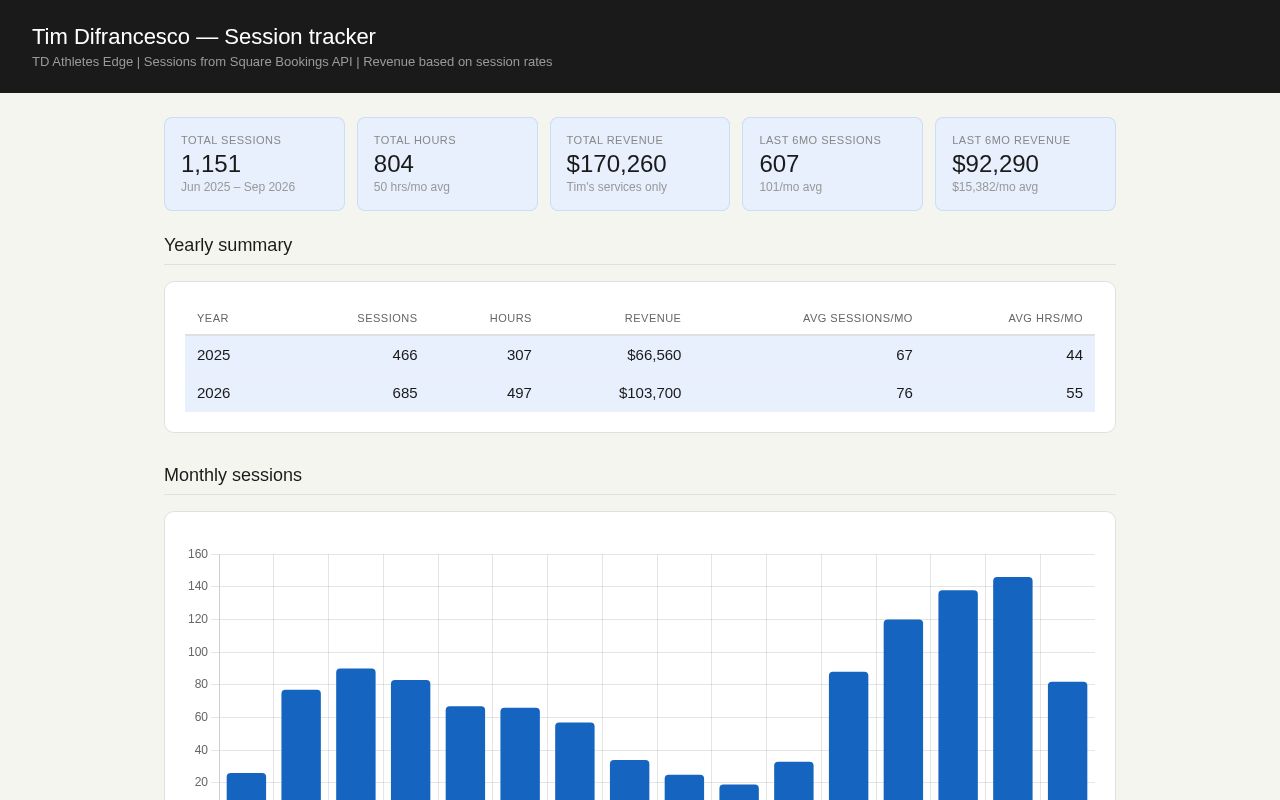Select the Total Hours summary card
Image resolution: width=1280 pixels, height=800 pixels.
coord(447,164)
